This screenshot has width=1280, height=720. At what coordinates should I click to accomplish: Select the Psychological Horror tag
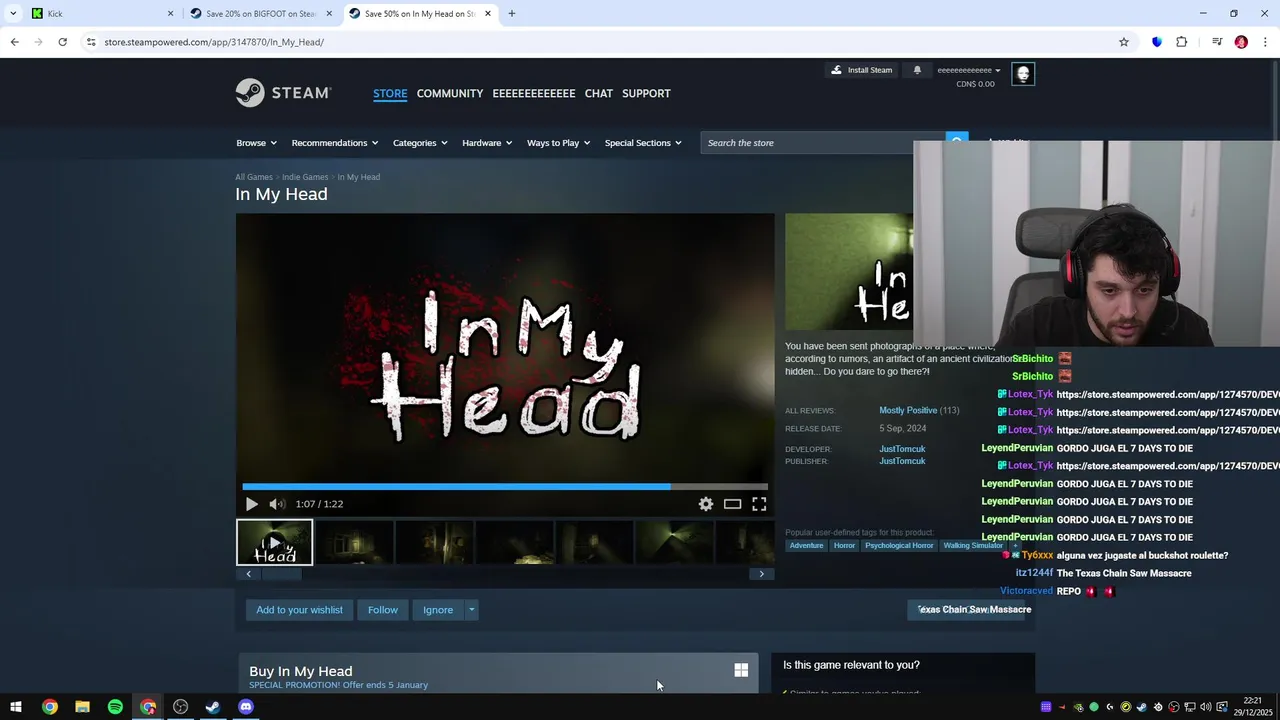(899, 545)
